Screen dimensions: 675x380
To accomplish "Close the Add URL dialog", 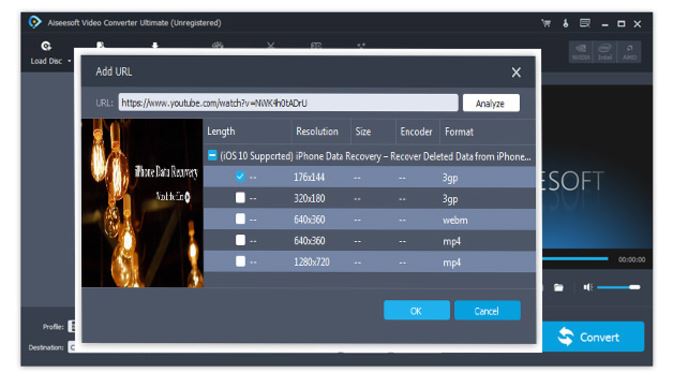I will (x=516, y=72).
